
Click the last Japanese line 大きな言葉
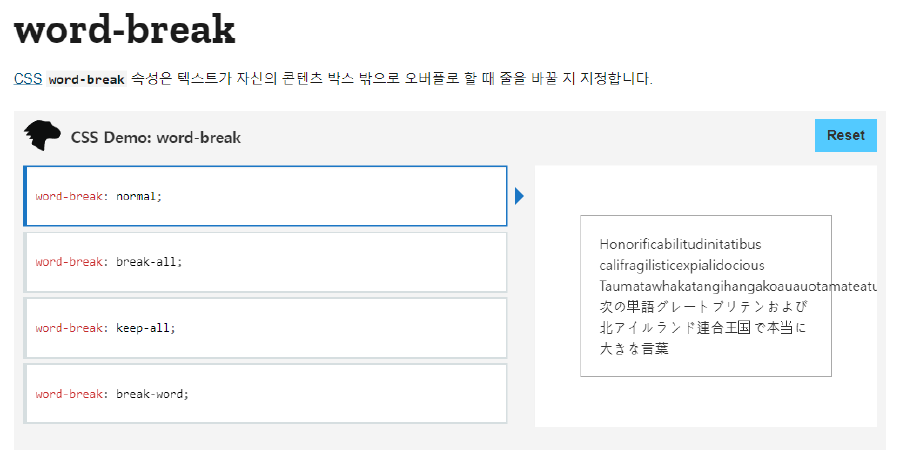click(x=634, y=348)
